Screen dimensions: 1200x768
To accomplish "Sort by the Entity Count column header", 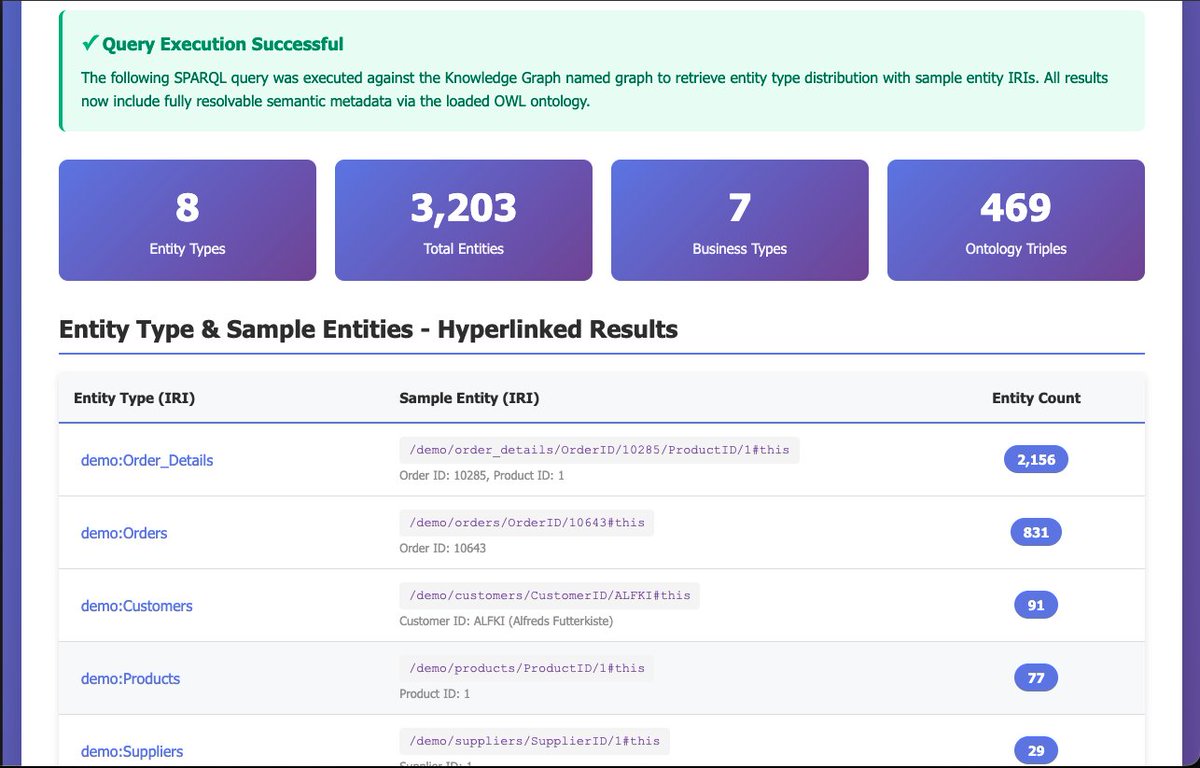I will [1036, 398].
